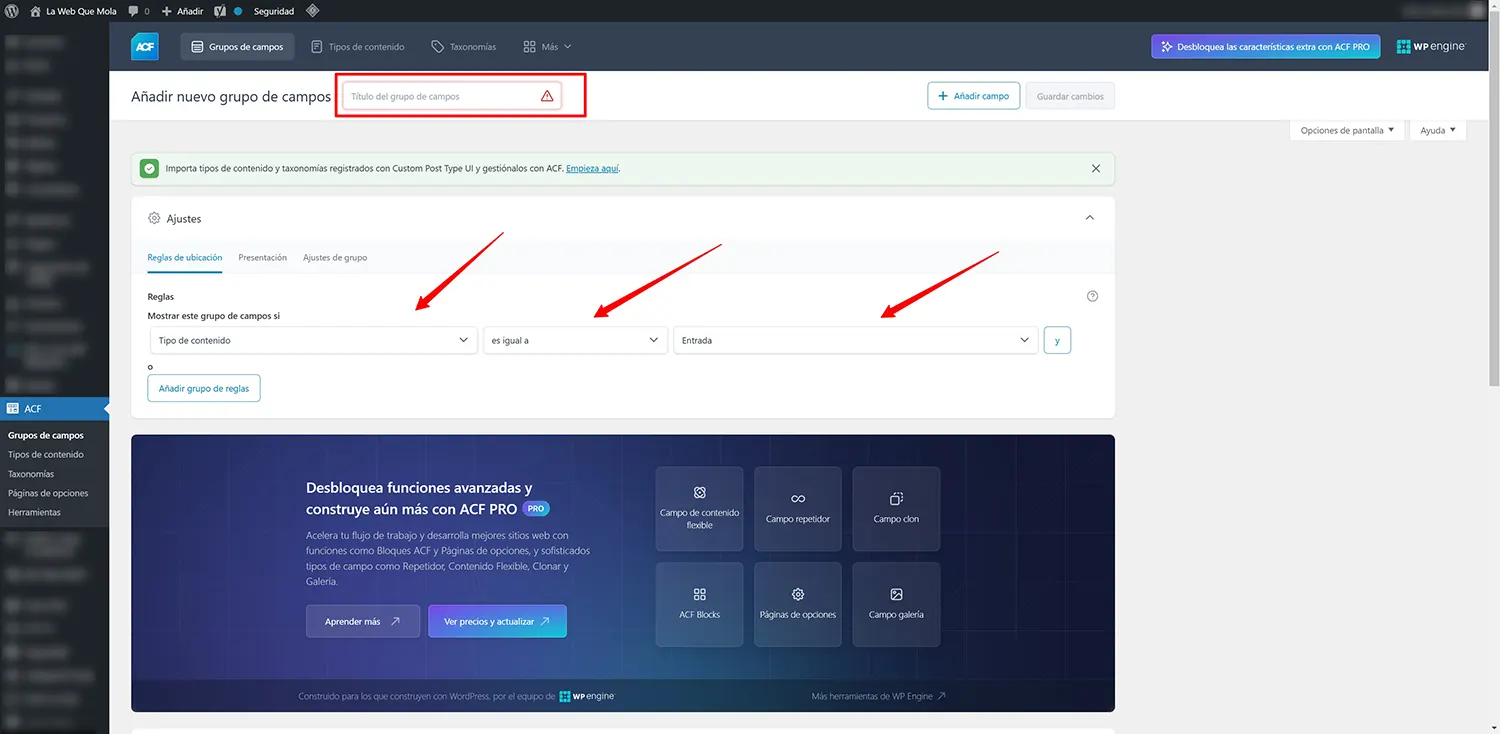
Task: Collapse the Ajustes panel with the chevron
Action: (1090, 218)
